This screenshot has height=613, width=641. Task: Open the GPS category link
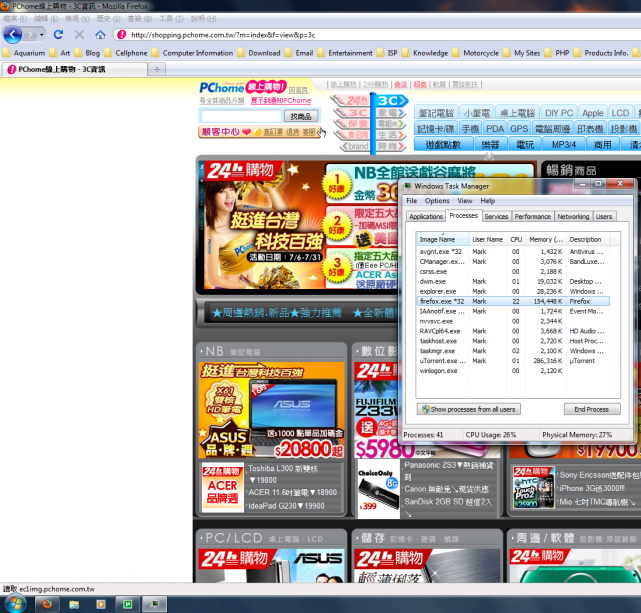(519, 129)
